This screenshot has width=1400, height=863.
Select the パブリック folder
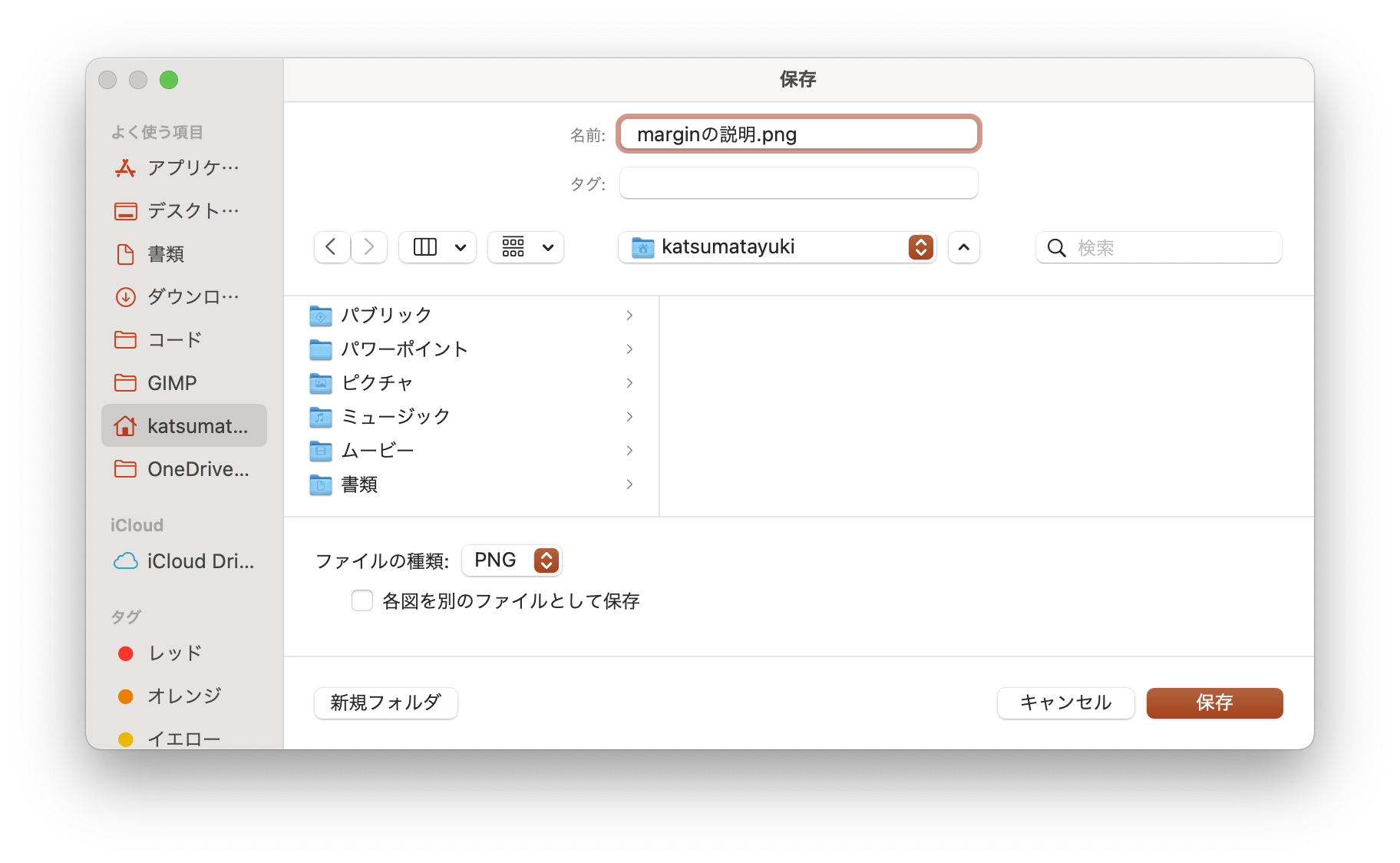coord(471,315)
